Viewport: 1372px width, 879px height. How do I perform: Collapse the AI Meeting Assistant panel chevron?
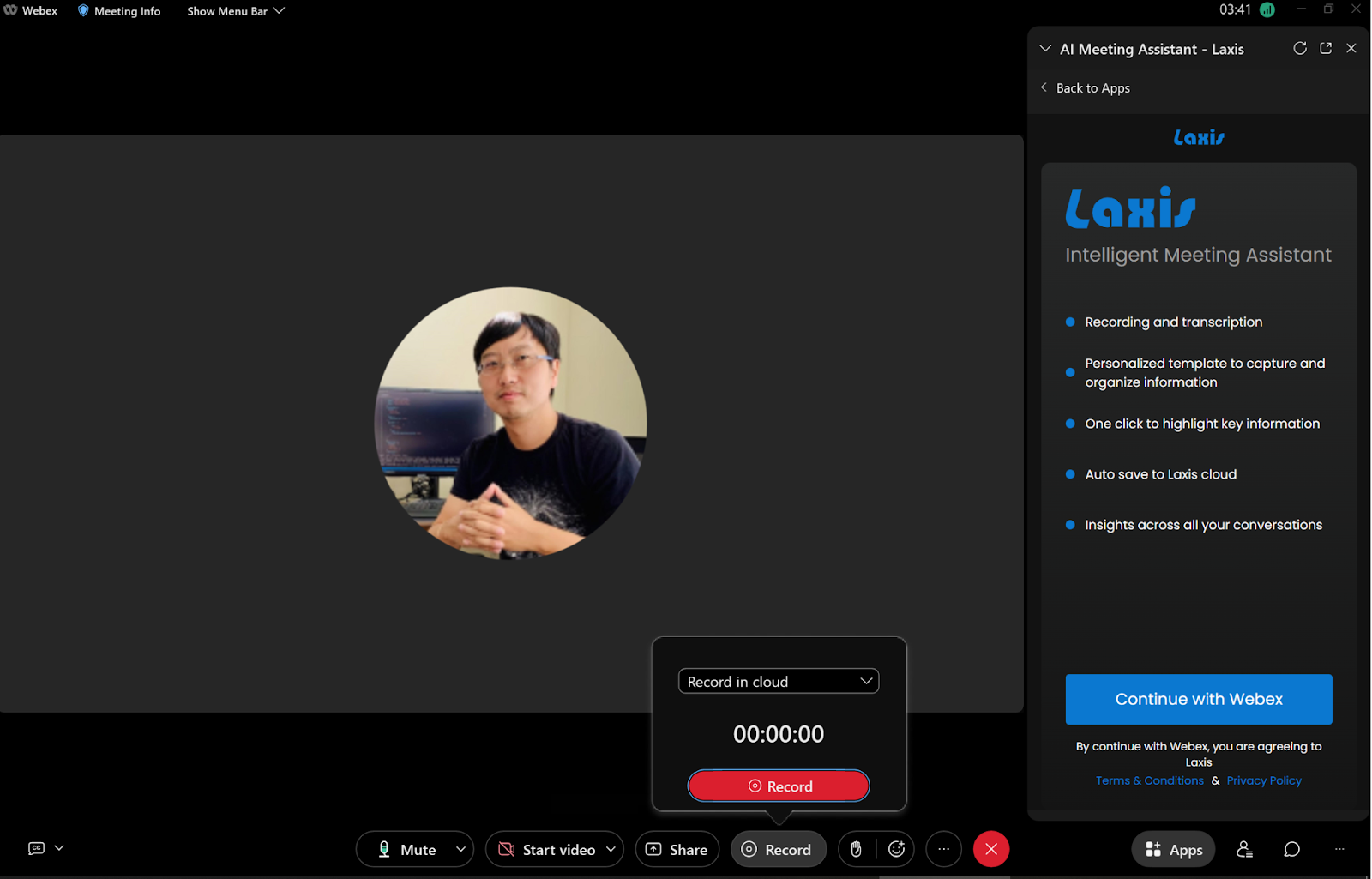1045,49
